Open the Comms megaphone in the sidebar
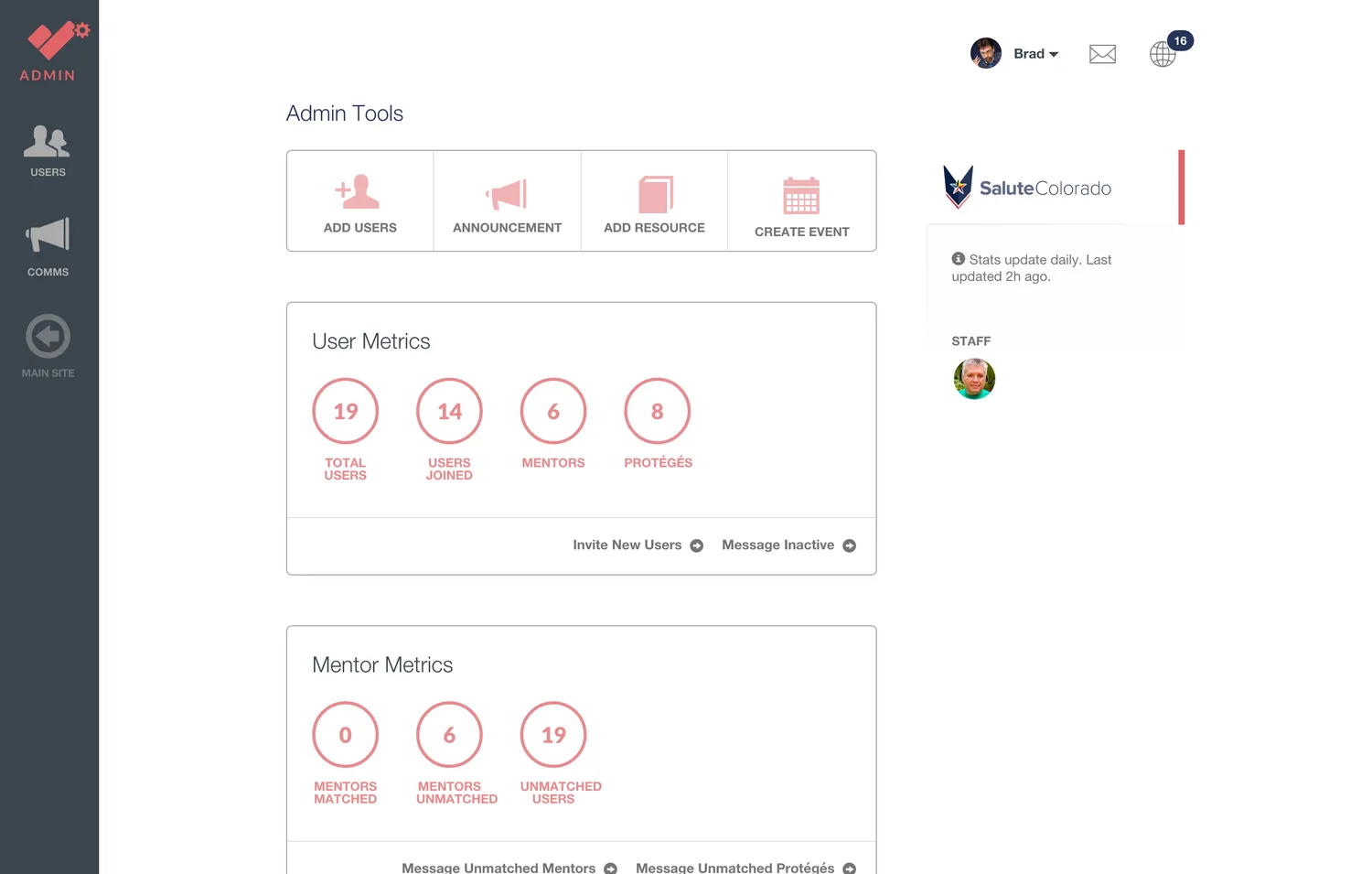This screenshot has width=1372, height=874. coord(48,247)
